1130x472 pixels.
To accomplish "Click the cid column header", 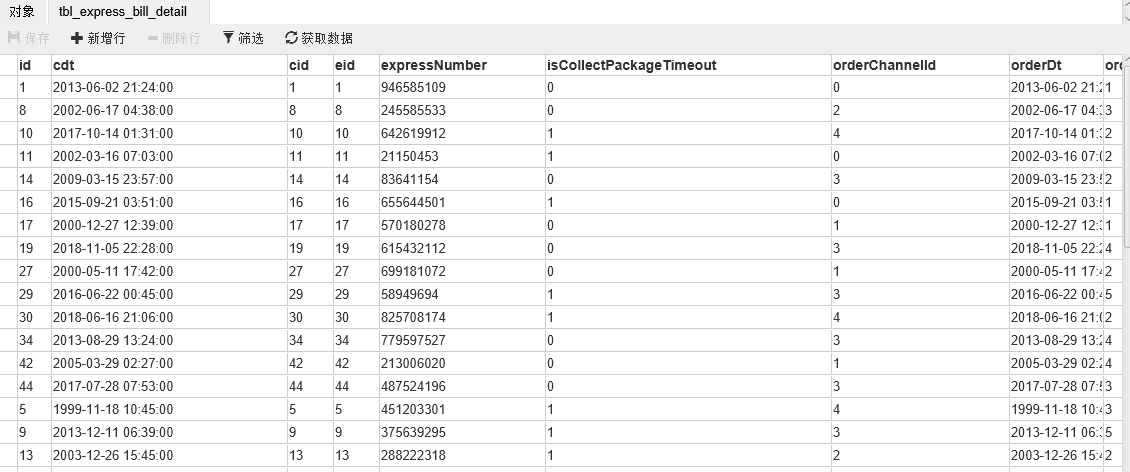I will click(310, 65).
